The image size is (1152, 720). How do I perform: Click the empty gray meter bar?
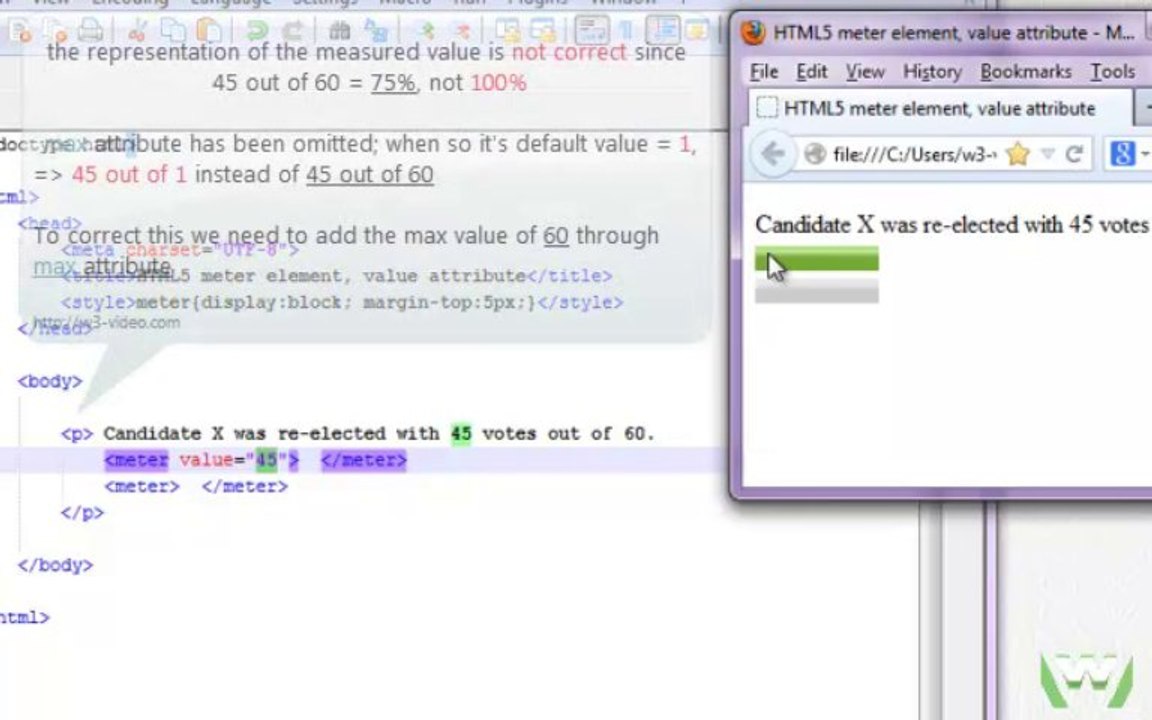click(x=816, y=290)
